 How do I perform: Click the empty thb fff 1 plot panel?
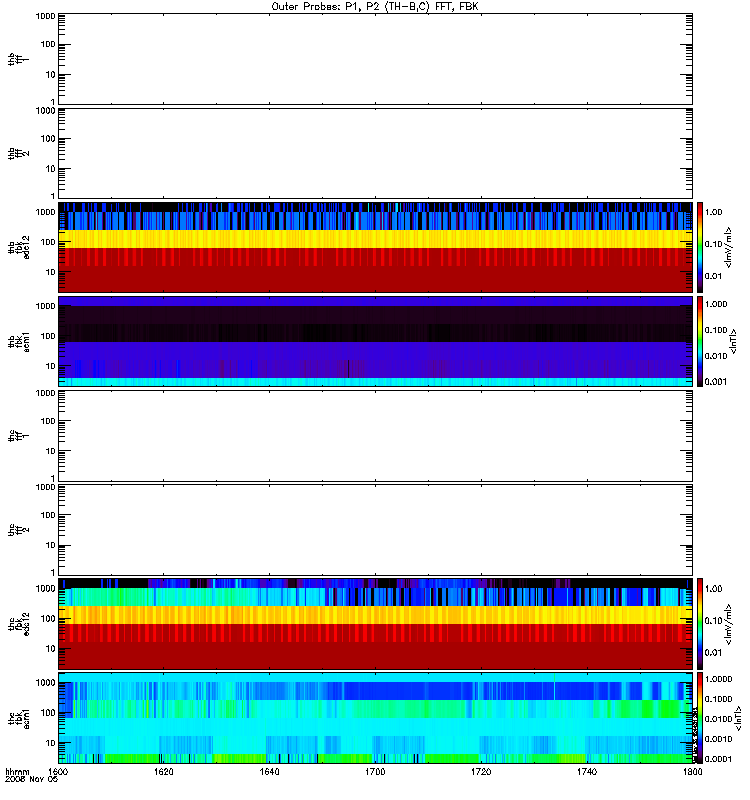(376, 59)
